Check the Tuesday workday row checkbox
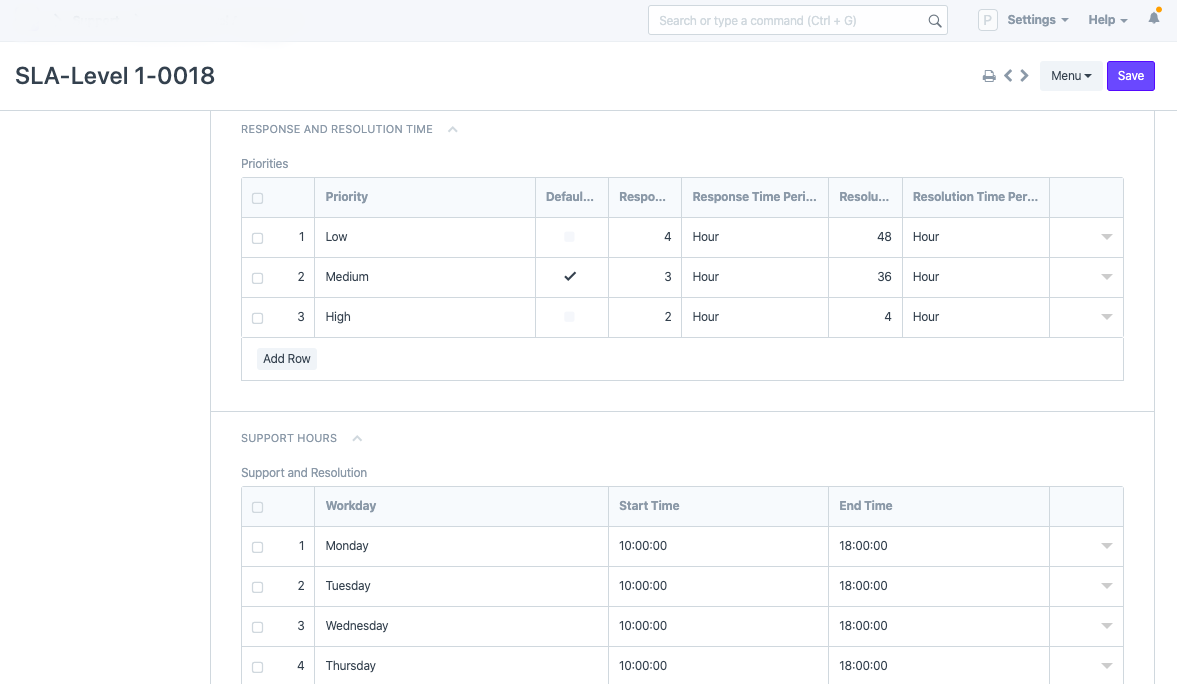Screen dimensions: 1177x684 click(257, 587)
